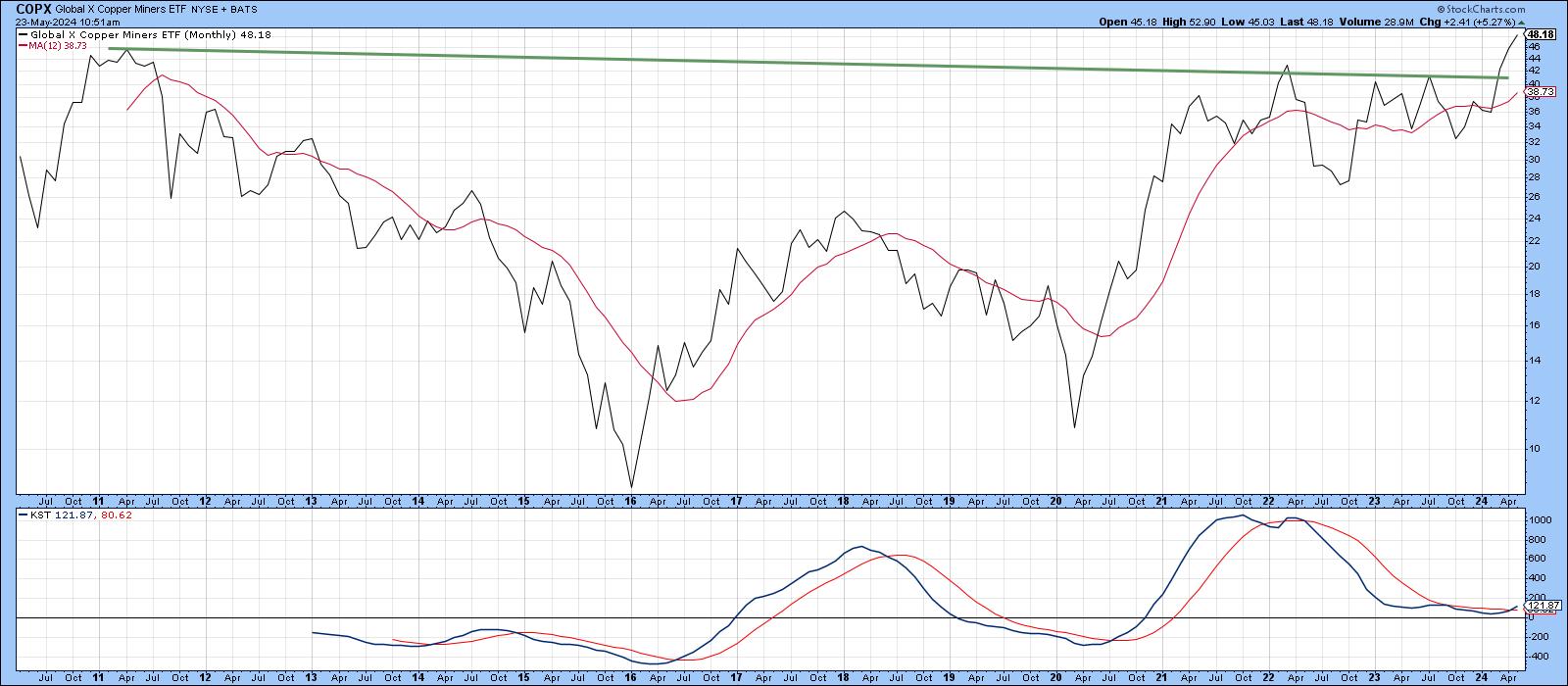The image size is (1568, 686).
Task: Click the "28" price axis label
Action: pos(1533,177)
